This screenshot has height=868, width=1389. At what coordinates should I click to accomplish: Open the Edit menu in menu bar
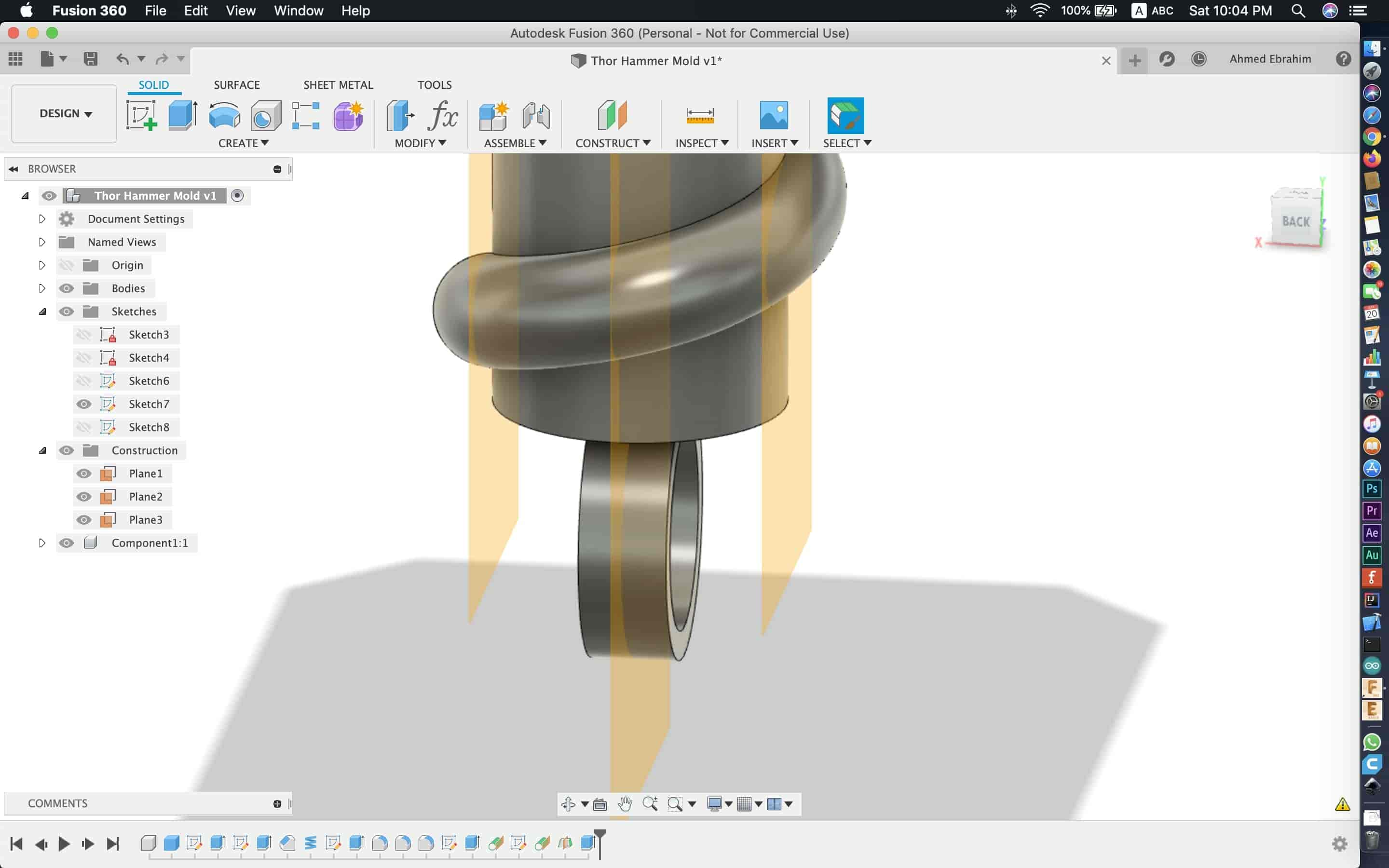[x=196, y=10]
